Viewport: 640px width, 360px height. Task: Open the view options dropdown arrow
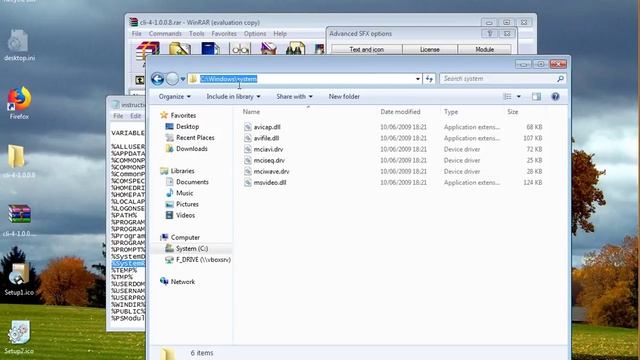tap(518, 97)
